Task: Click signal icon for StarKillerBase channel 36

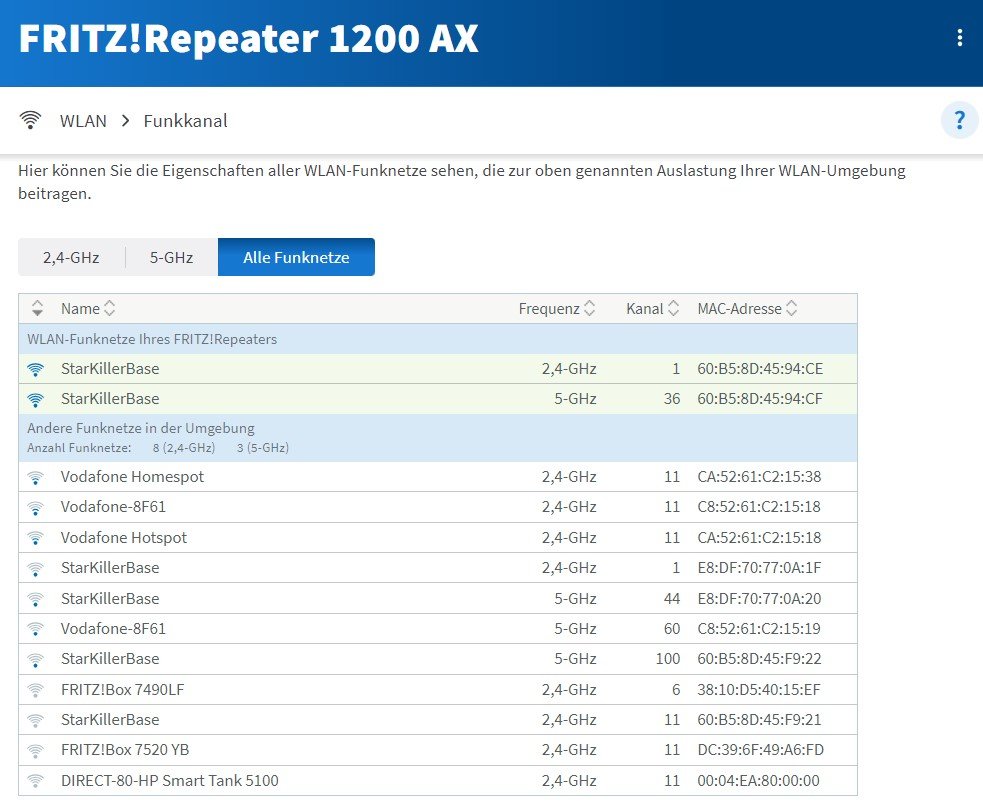Action: pos(36,399)
